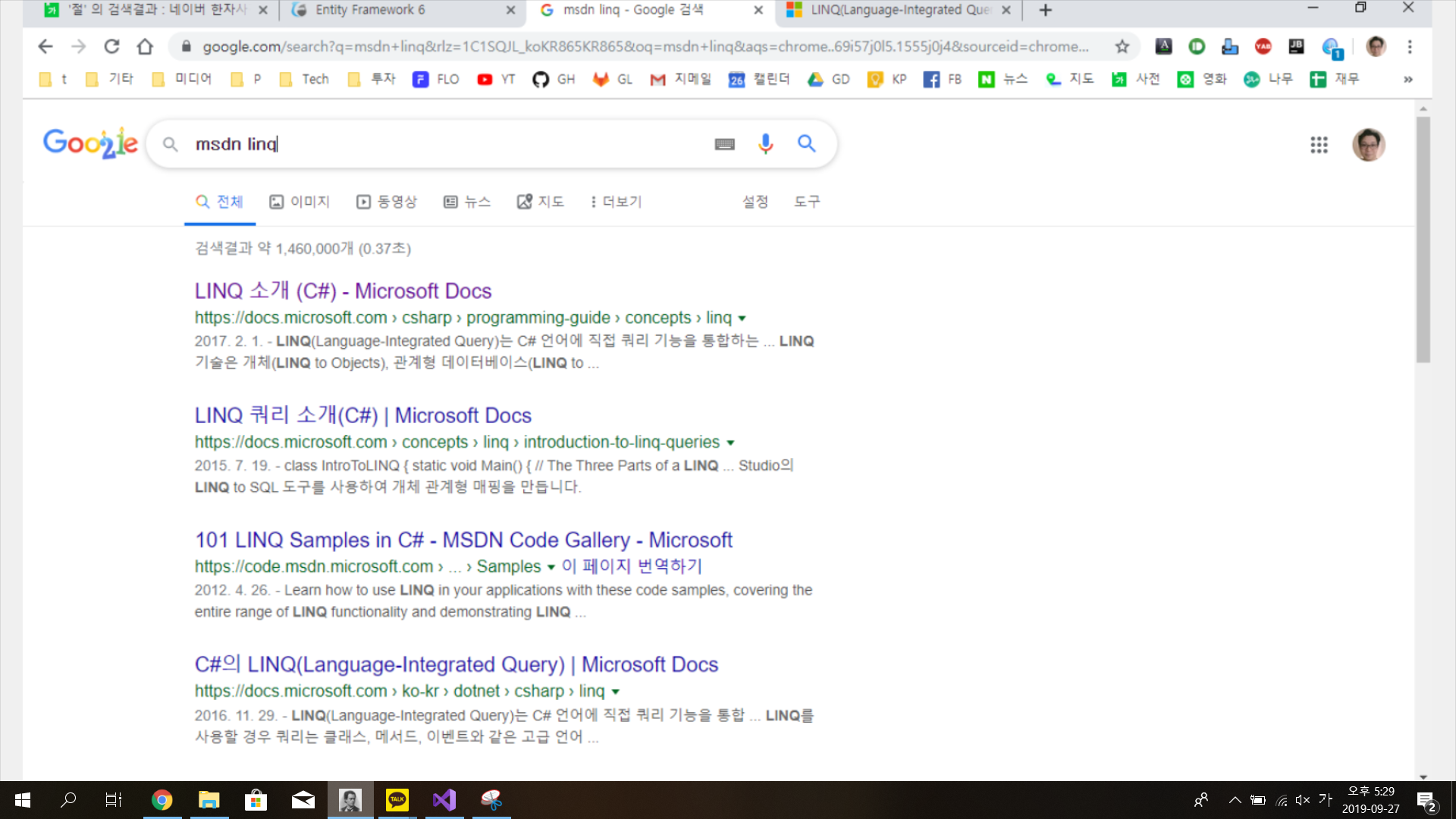Click the page's vertical scrollbar thumb
The width and height of the screenshot is (1456, 819).
pos(1423,239)
